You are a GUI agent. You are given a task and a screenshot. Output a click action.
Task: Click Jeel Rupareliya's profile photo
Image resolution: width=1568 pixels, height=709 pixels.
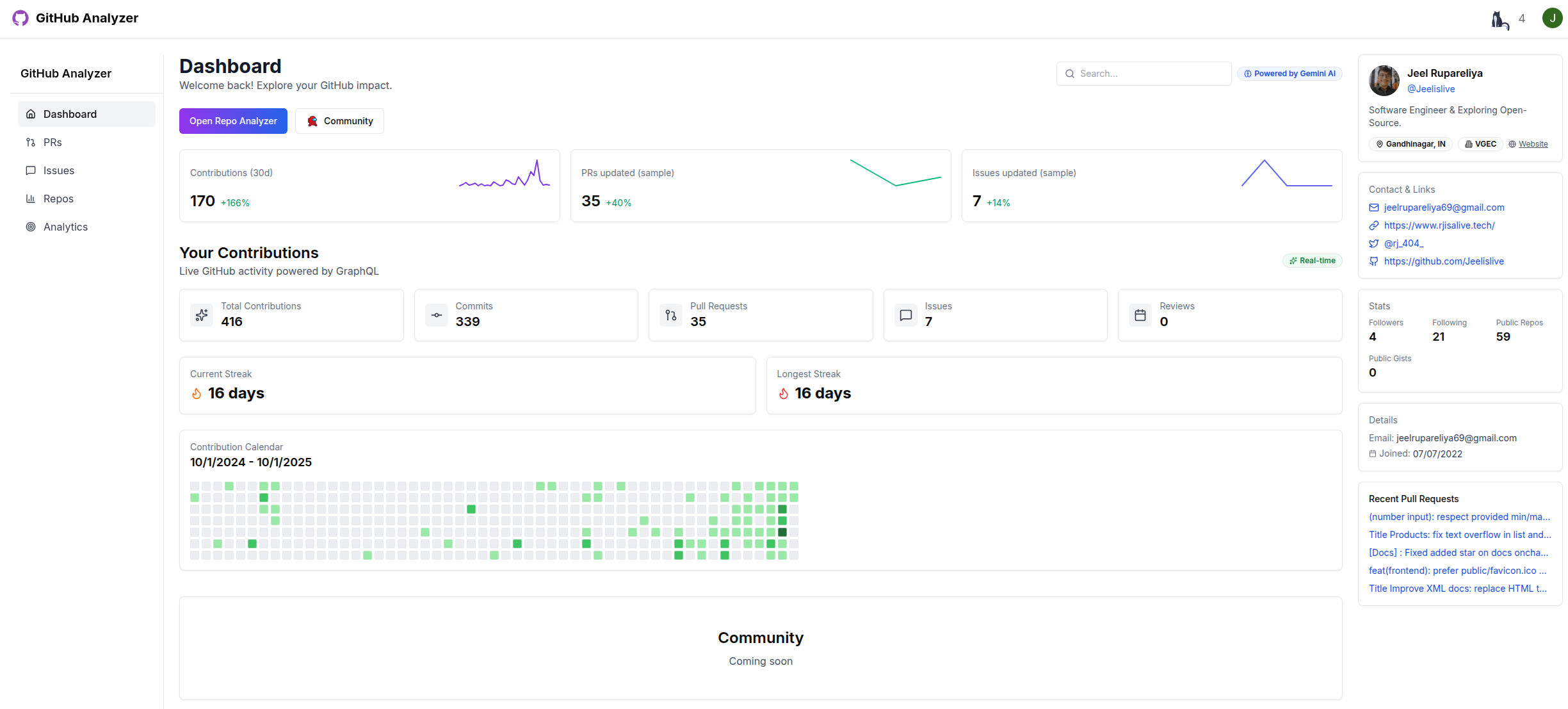1384,81
